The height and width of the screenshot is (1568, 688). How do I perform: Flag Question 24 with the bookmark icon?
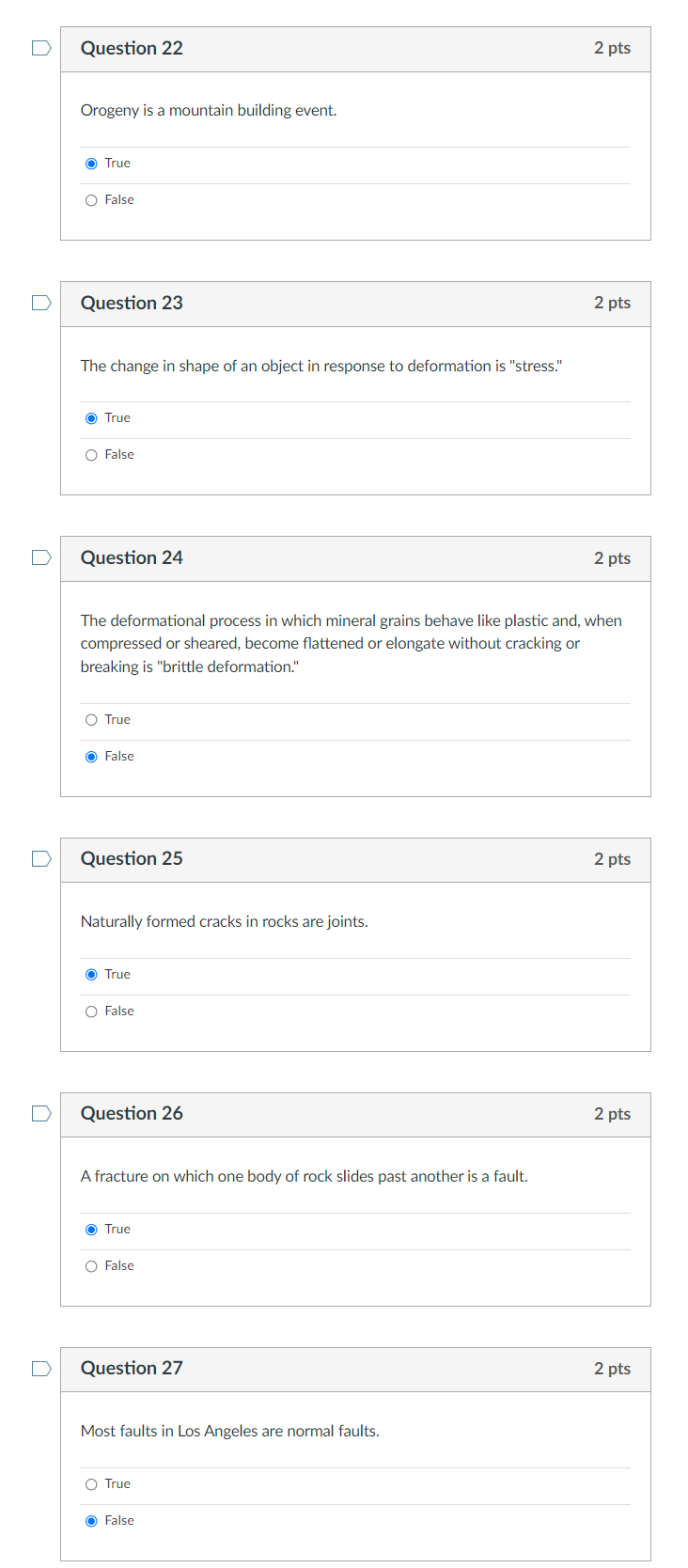[41, 557]
